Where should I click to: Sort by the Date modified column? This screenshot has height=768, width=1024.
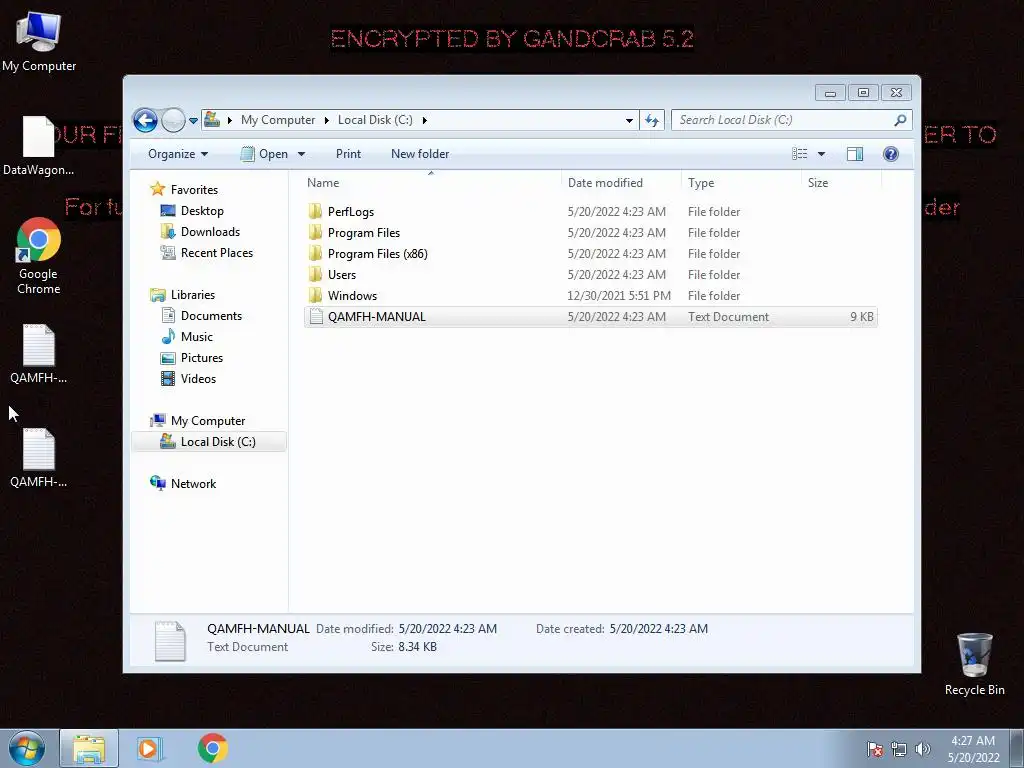point(621,183)
